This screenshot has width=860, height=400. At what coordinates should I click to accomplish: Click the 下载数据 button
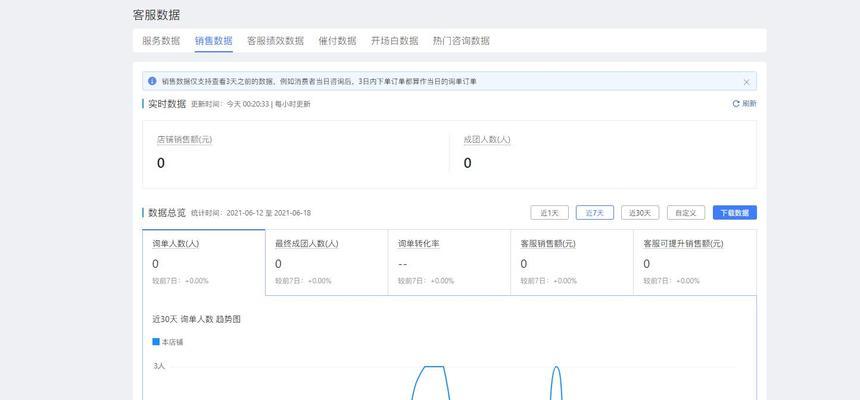coord(734,213)
